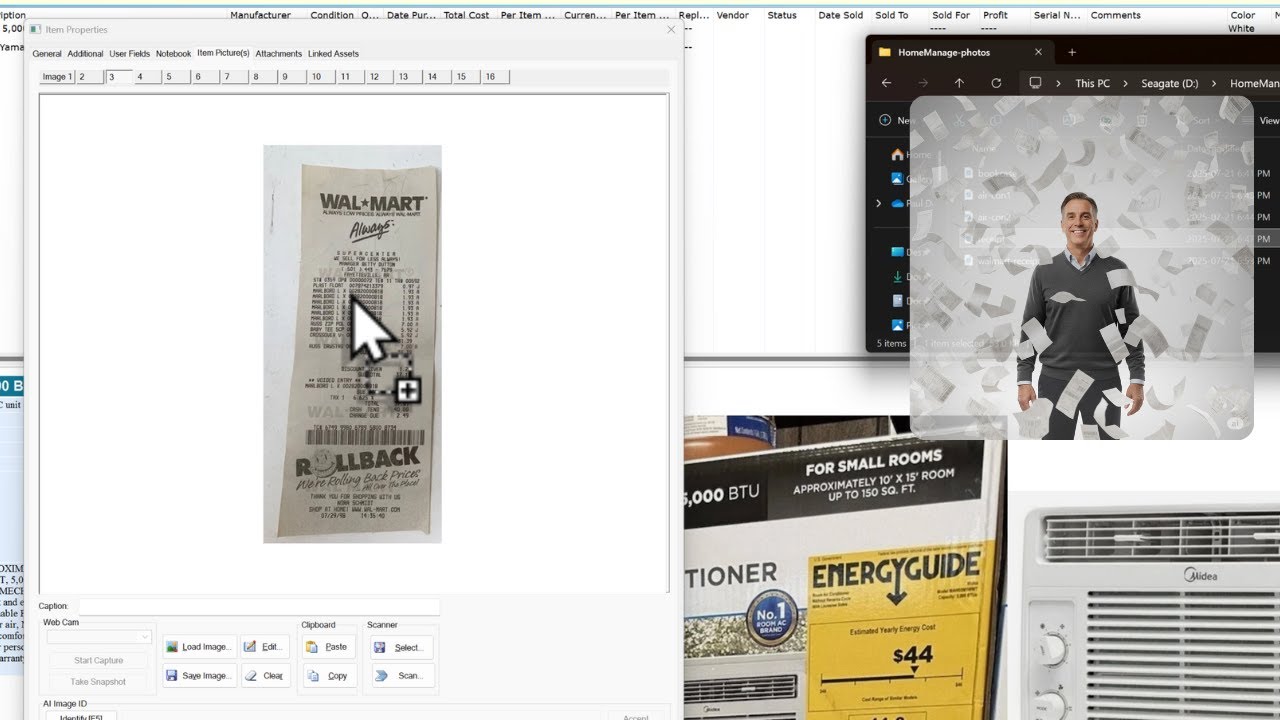
Task: Copy image to clipboard
Action: tap(328, 676)
